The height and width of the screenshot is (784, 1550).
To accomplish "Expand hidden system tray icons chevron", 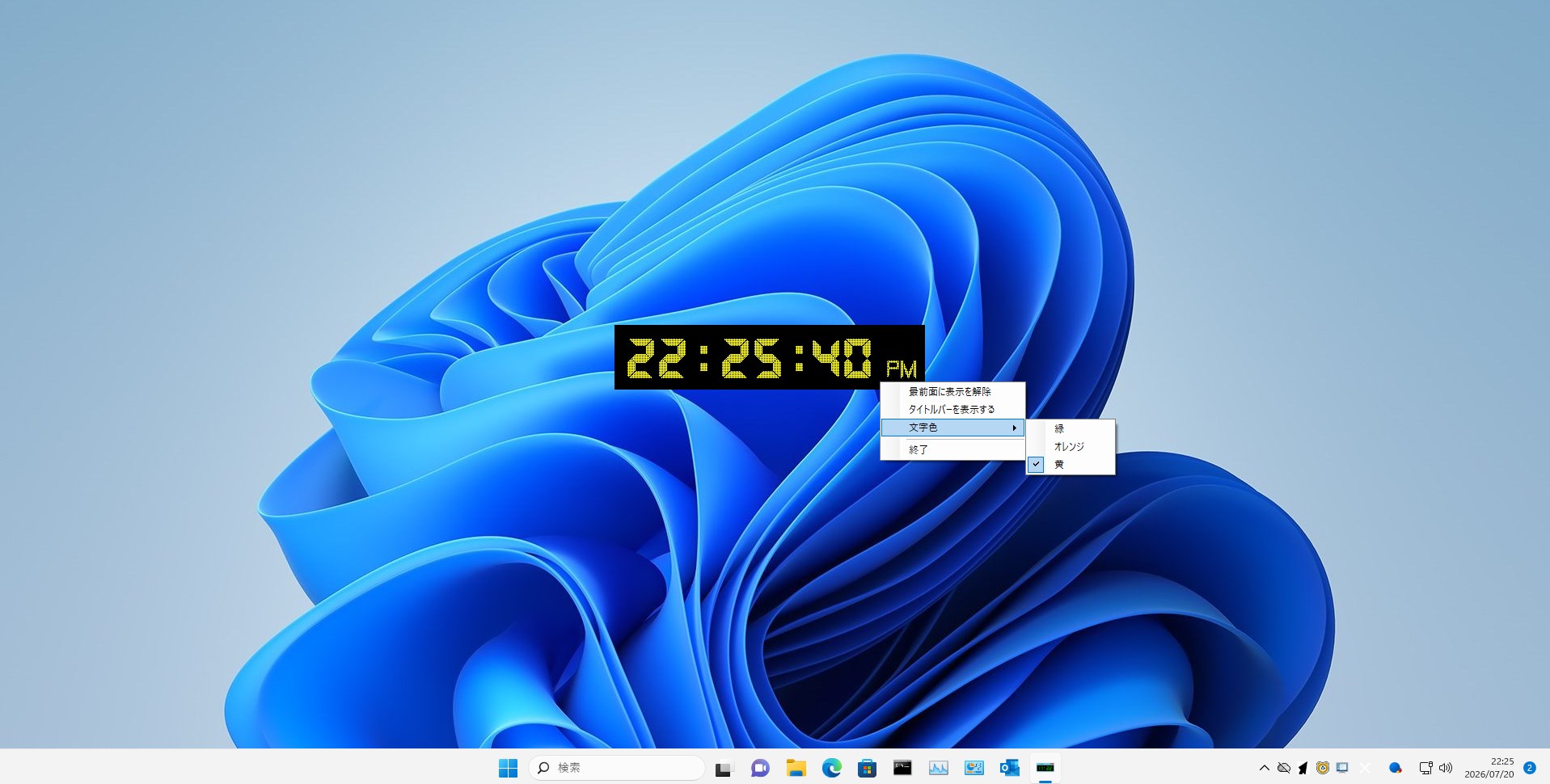I will point(1264,768).
